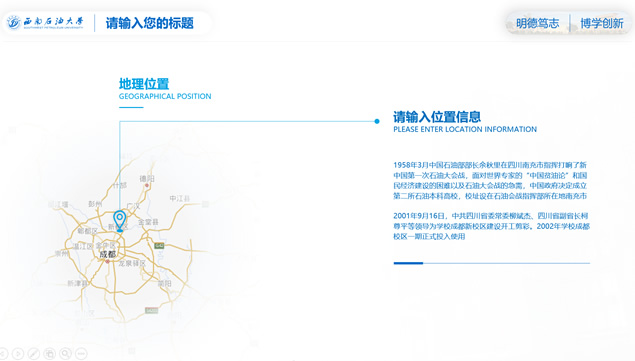The width and height of the screenshot is (635, 361).
Task: Select the slide title placeholder text
Action: (x=149, y=23)
